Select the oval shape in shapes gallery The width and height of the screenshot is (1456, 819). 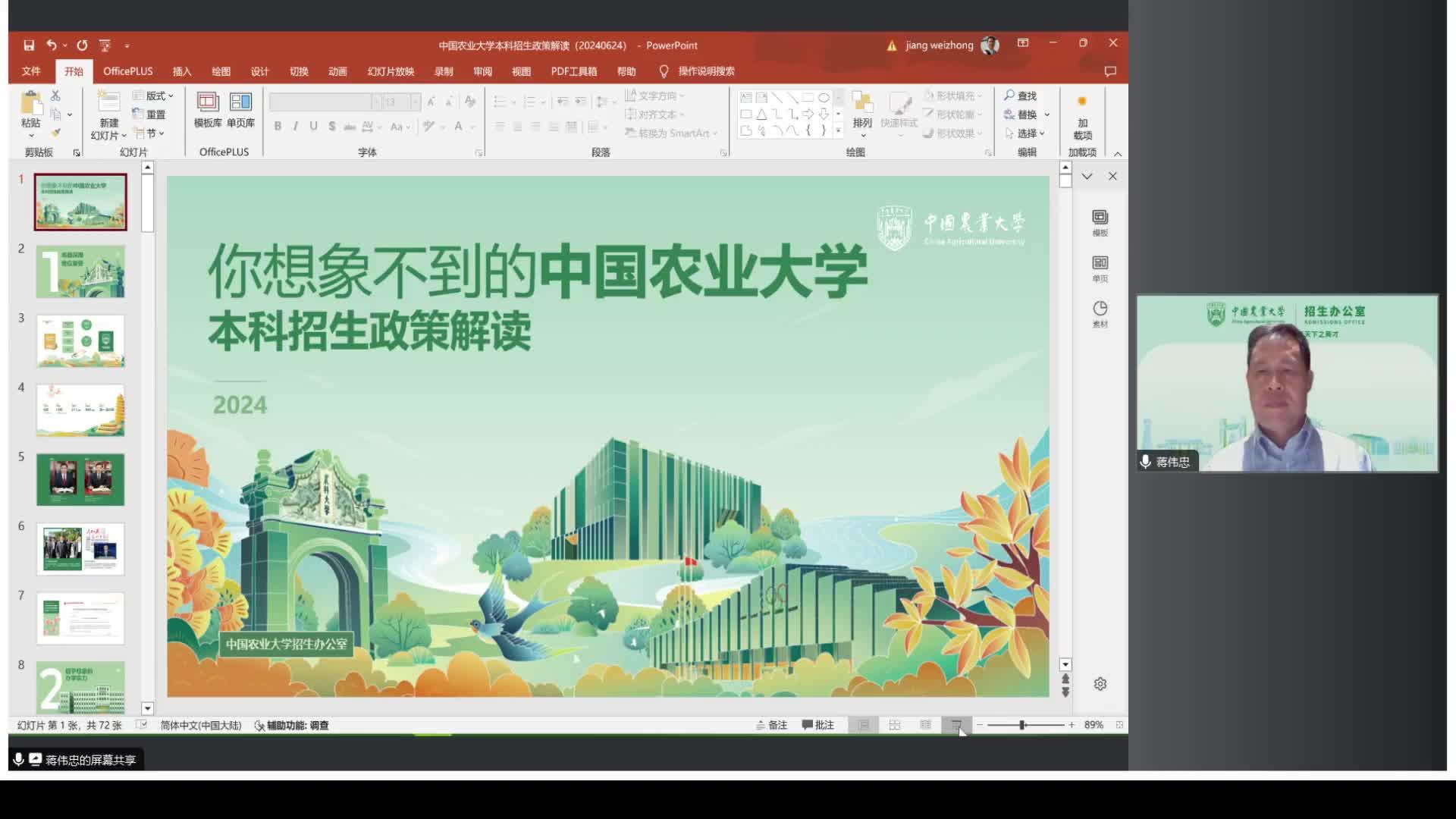[824, 97]
